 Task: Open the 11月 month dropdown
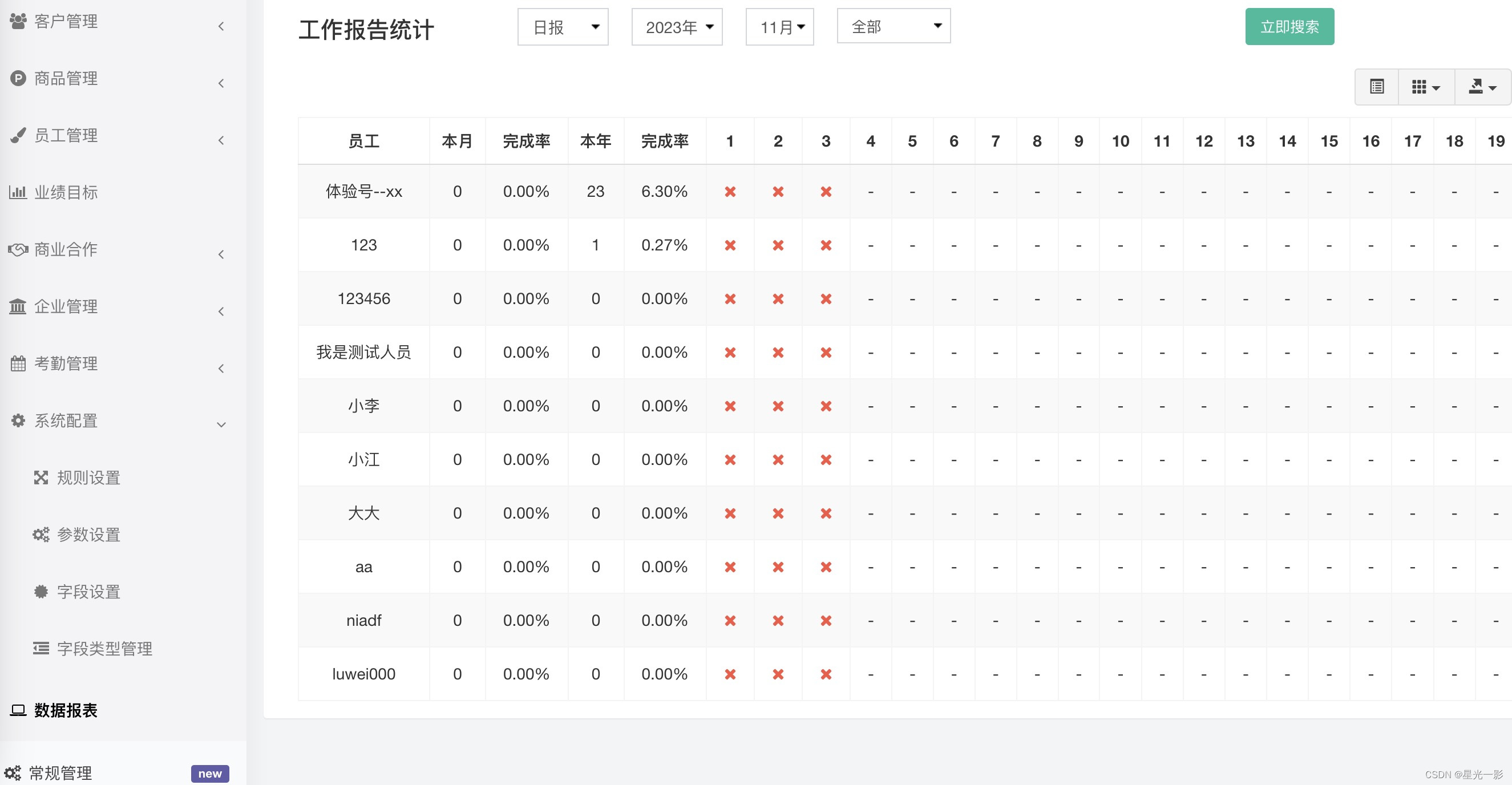pyautogui.click(x=779, y=27)
